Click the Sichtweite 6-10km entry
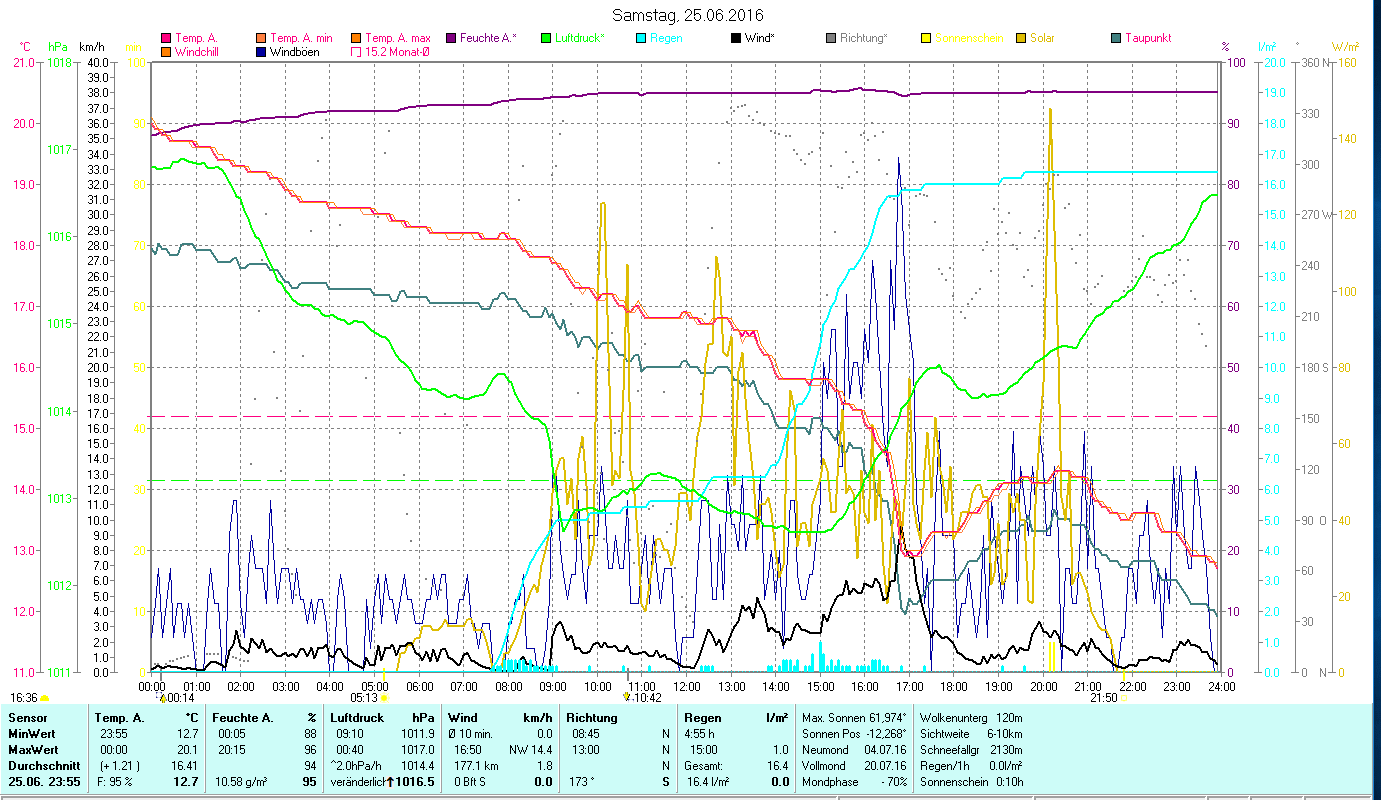1381x800 pixels. (x=970, y=734)
